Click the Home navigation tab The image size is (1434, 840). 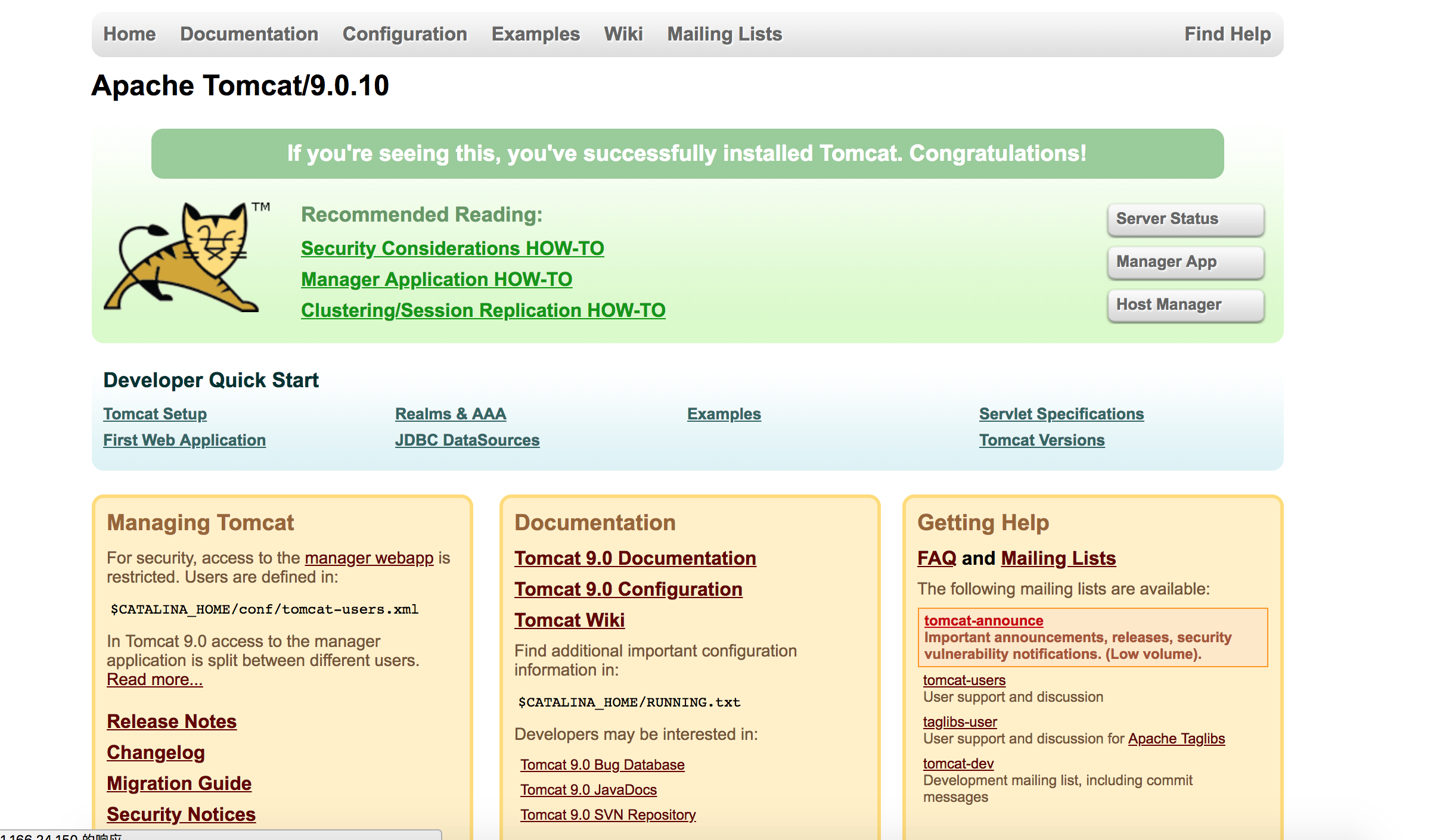(x=128, y=33)
